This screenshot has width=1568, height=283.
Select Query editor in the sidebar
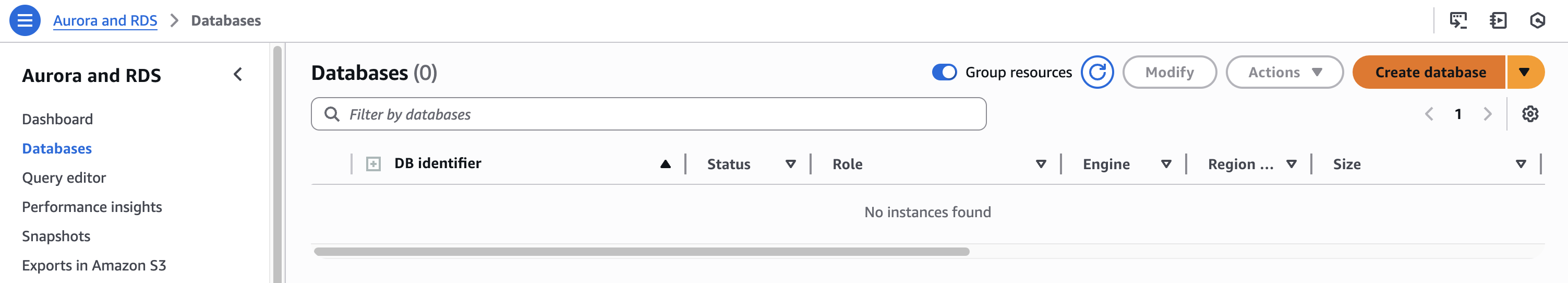click(x=64, y=178)
